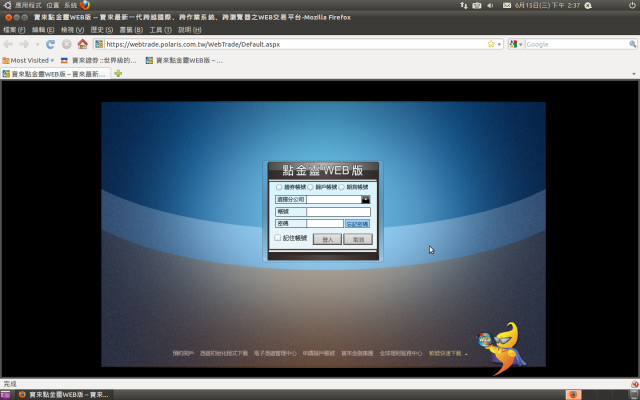The width and height of the screenshot is (640, 400).
Task: Select the 寶來點金靈WEB版 browser tab
Action: pyautogui.click(x=56, y=74)
